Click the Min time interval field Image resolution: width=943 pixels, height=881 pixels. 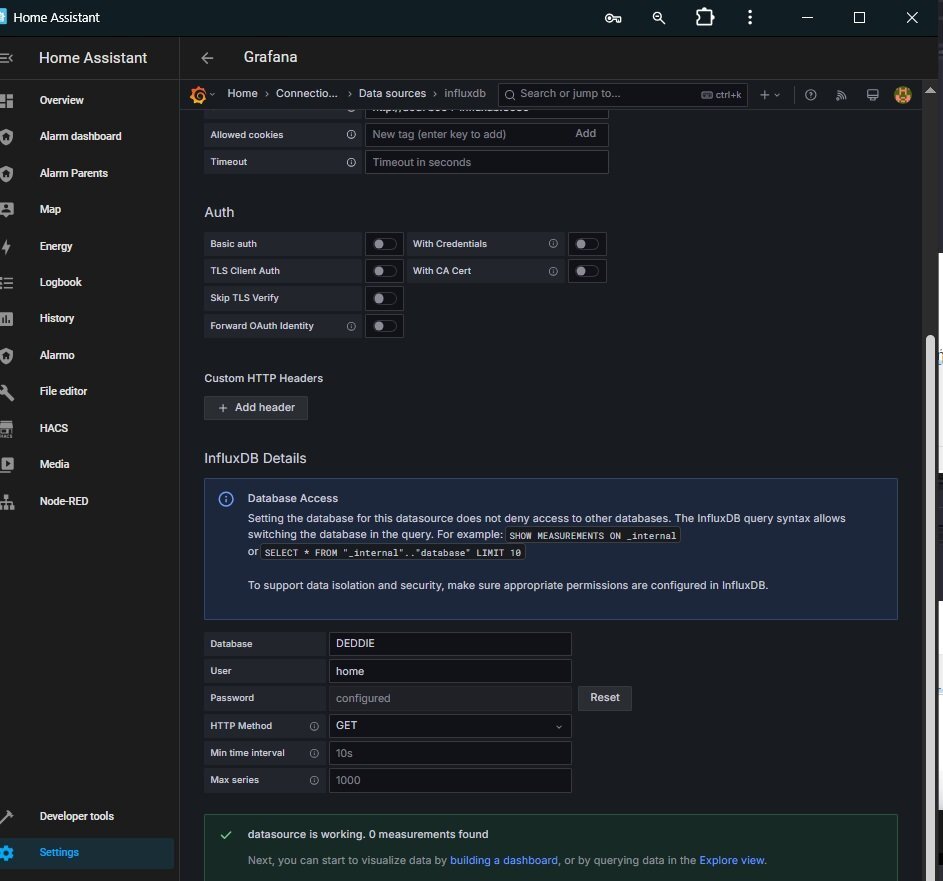click(450, 754)
